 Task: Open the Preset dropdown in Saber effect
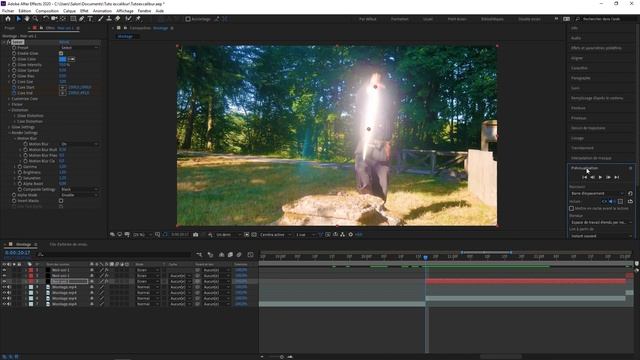point(80,48)
